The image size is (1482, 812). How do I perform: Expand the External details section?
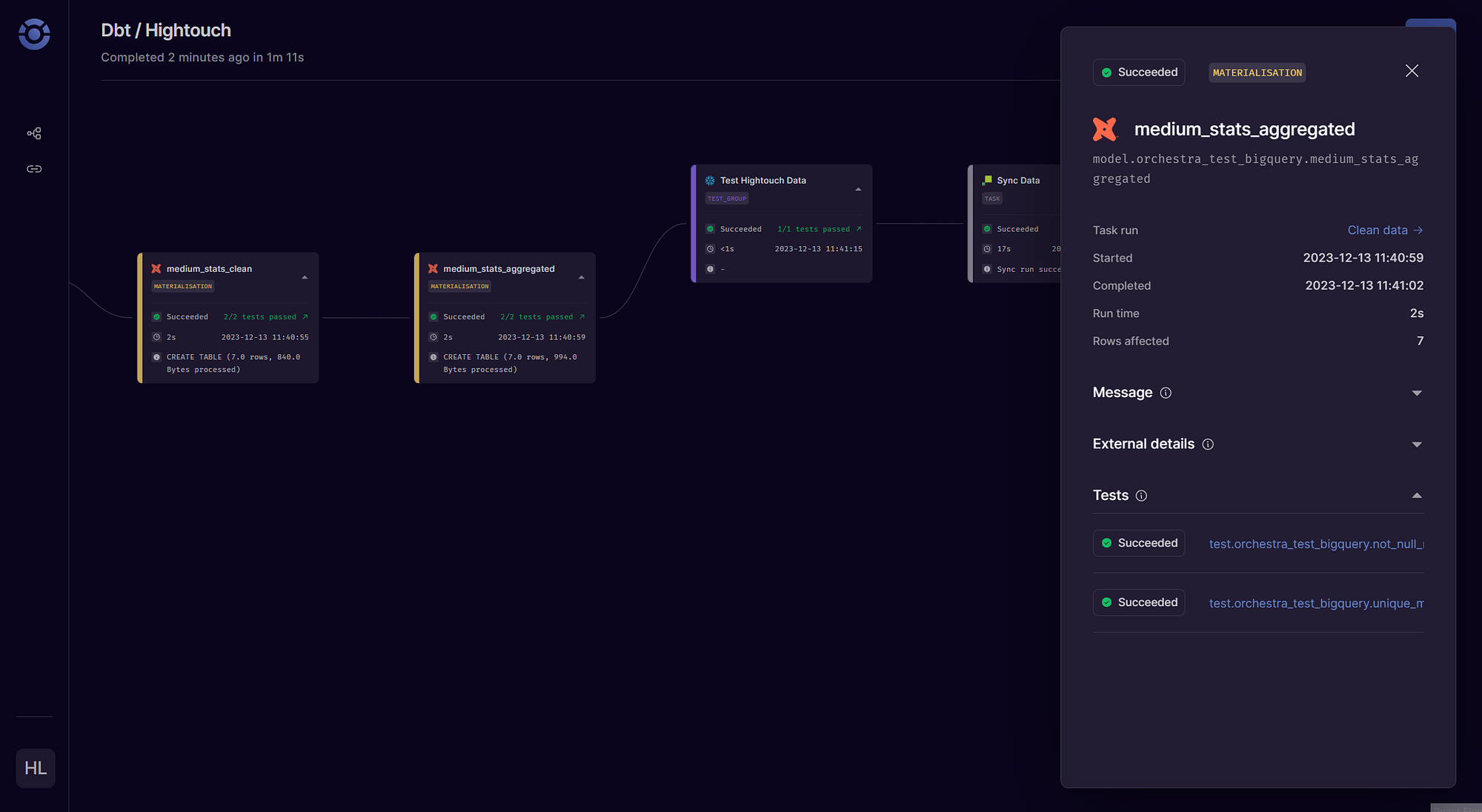[1417, 445]
